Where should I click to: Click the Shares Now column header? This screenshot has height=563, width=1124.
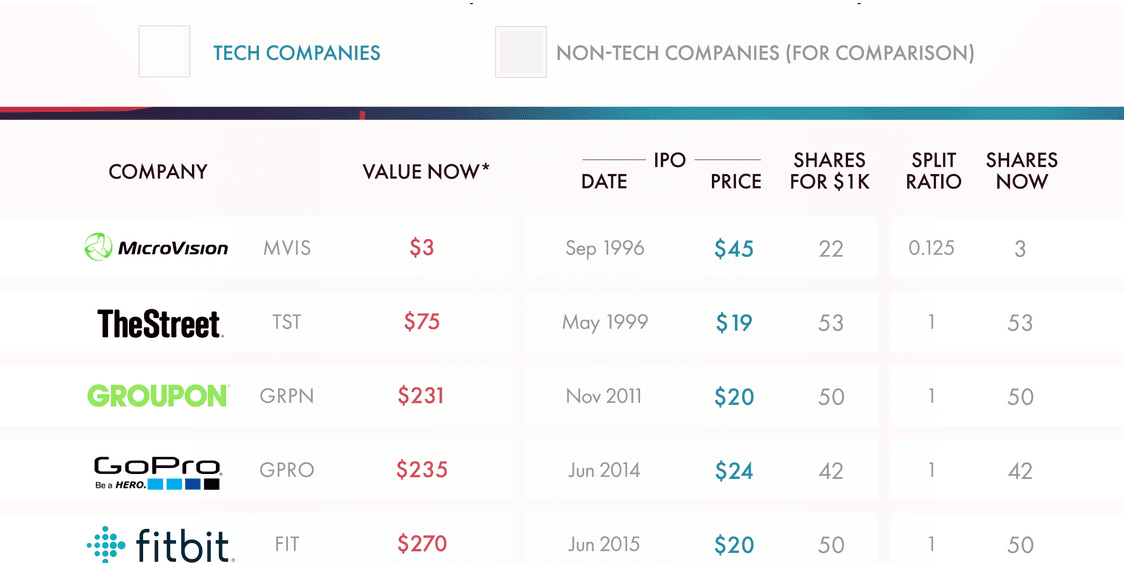pyautogui.click(x=1021, y=171)
